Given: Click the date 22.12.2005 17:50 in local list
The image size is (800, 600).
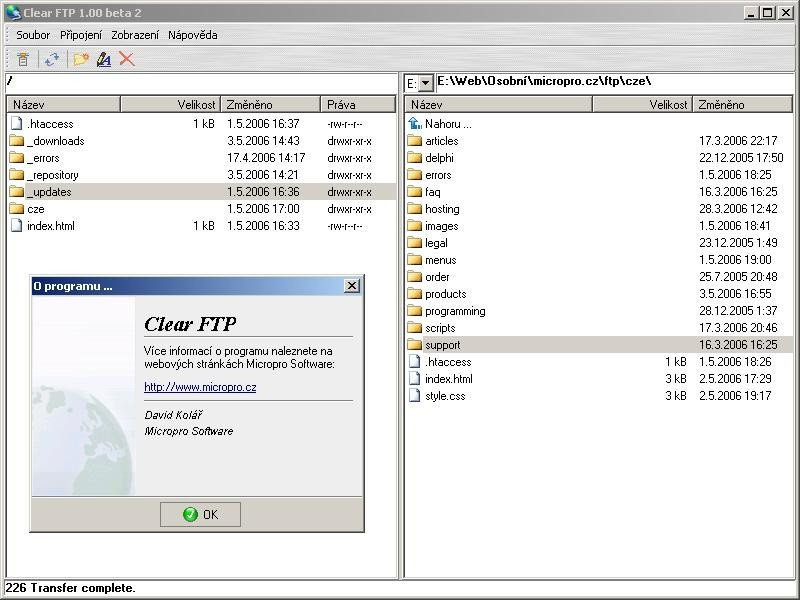Looking at the screenshot, I should tap(741, 158).
